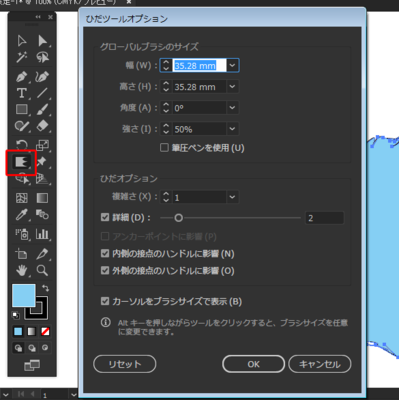This screenshot has height=400, width=399.
Task: Select the Lasso tool
Action: [x=42, y=57]
